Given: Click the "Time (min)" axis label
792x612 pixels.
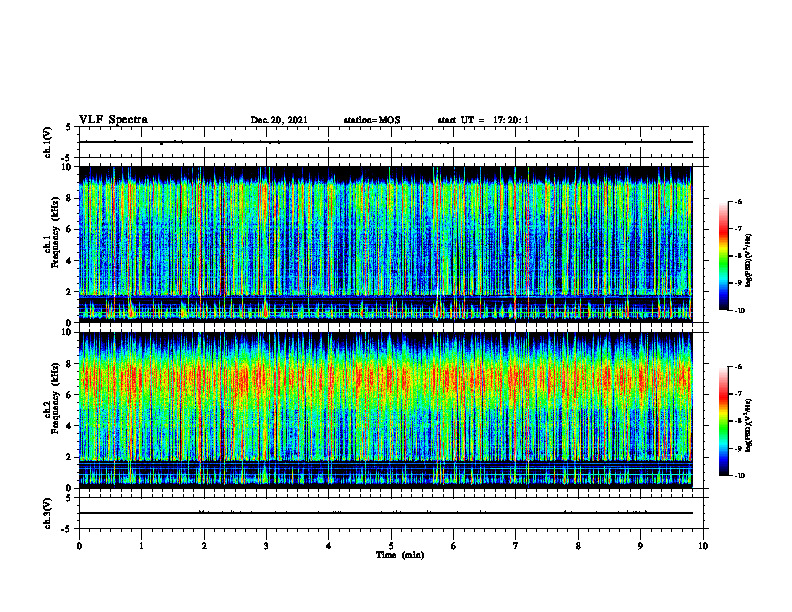Looking at the screenshot, I should pos(400,555).
